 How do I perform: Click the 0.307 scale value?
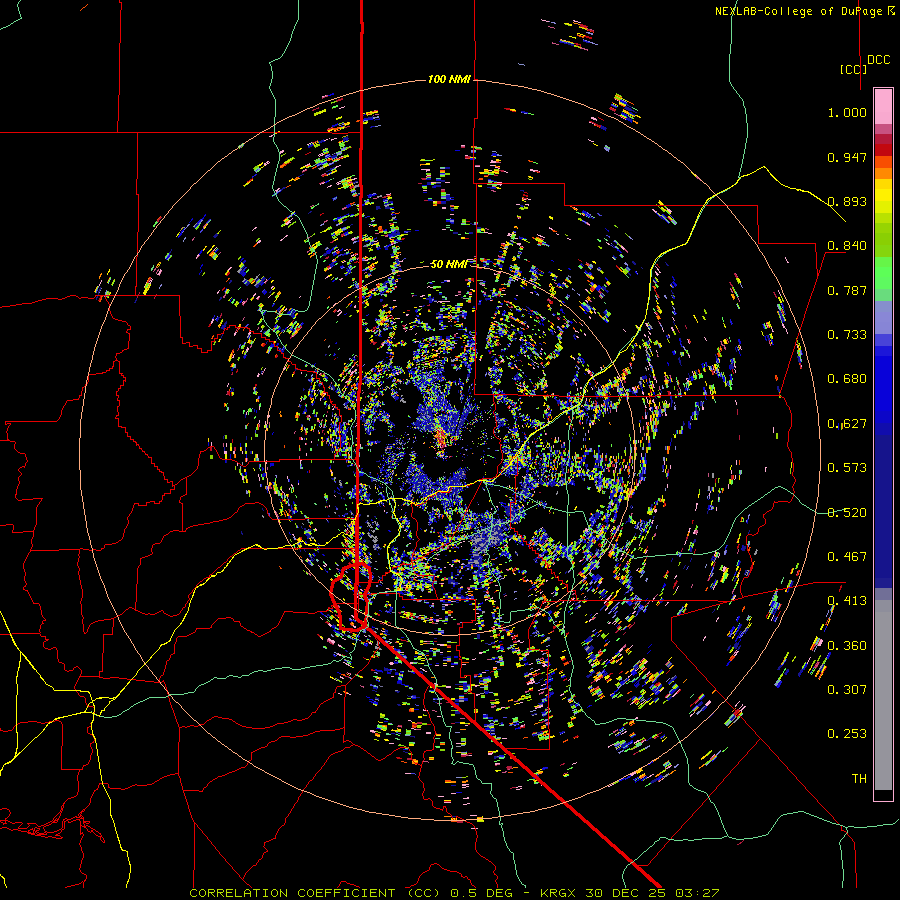pyautogui.click(x=847, y=690)
